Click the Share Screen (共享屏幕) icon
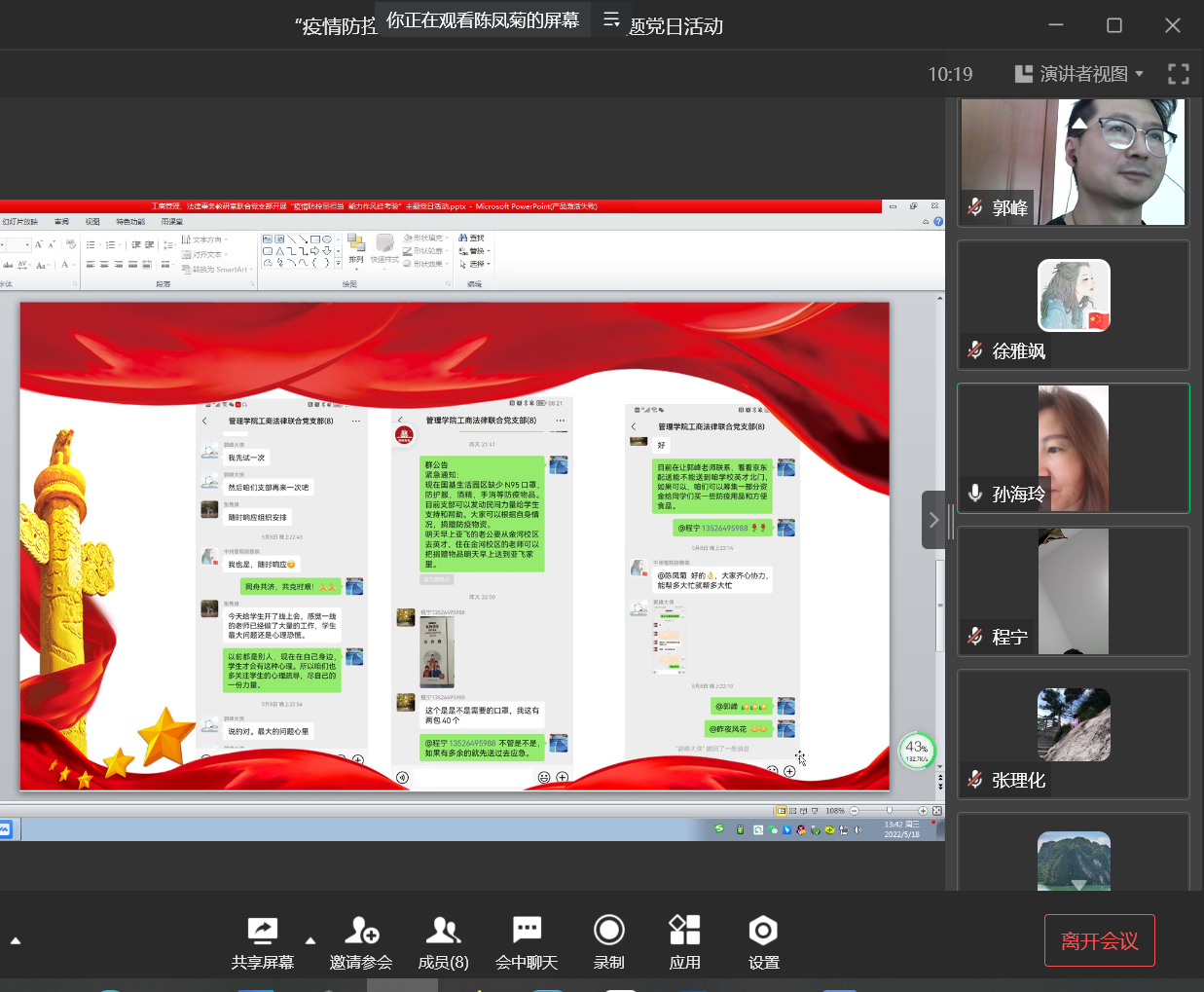This screenshot has width=1204, height=992. click(262, 932)
